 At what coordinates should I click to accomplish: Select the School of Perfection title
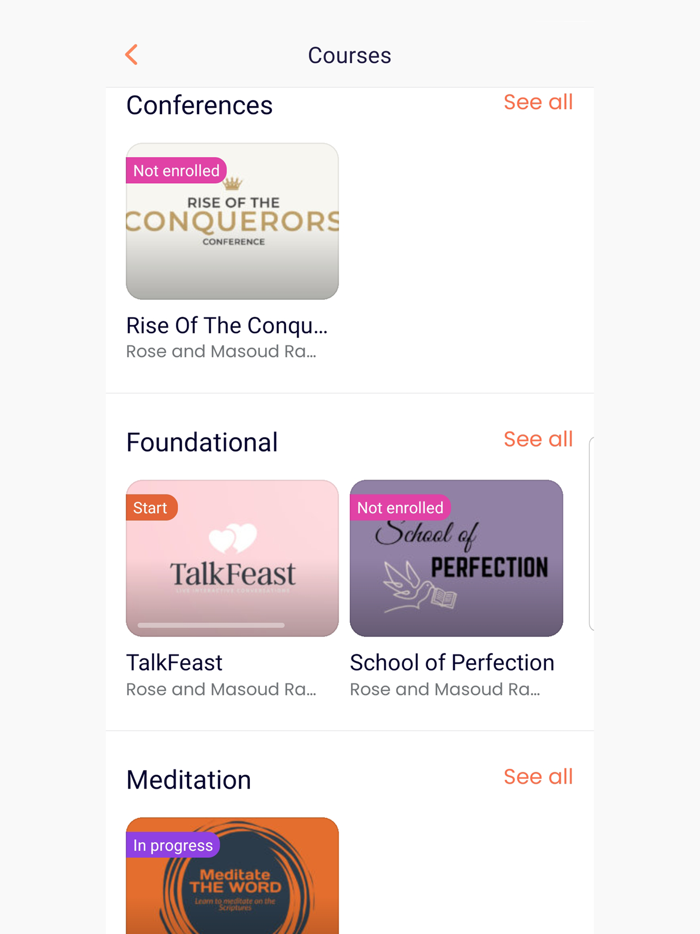click(x=452, y=662)
